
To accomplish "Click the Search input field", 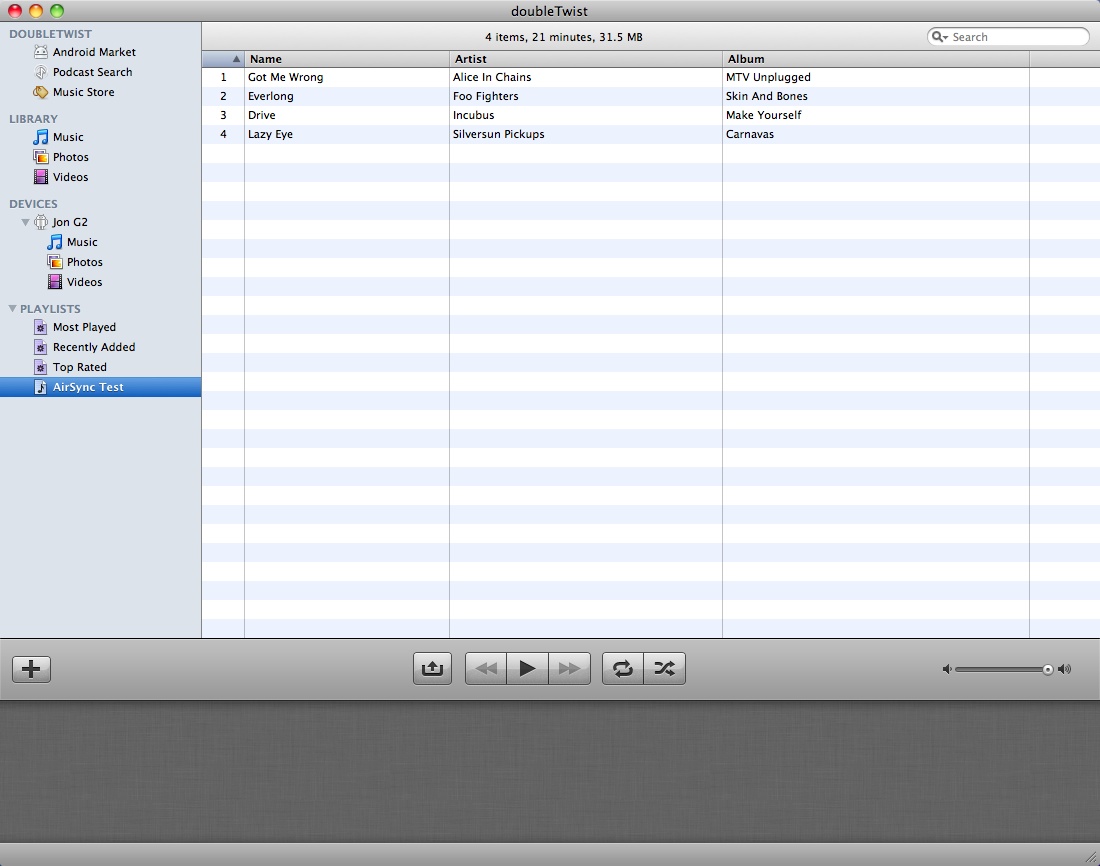I will 1008,36.
